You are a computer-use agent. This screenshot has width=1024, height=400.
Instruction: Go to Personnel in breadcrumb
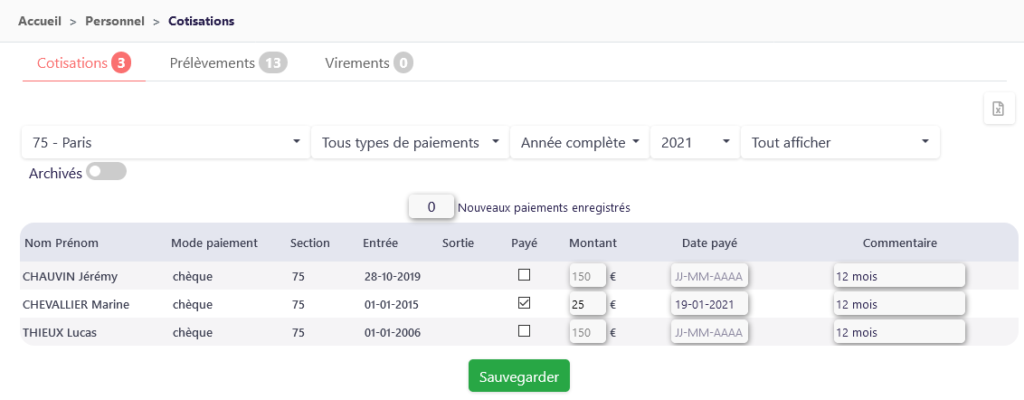[x=115, y=21]
